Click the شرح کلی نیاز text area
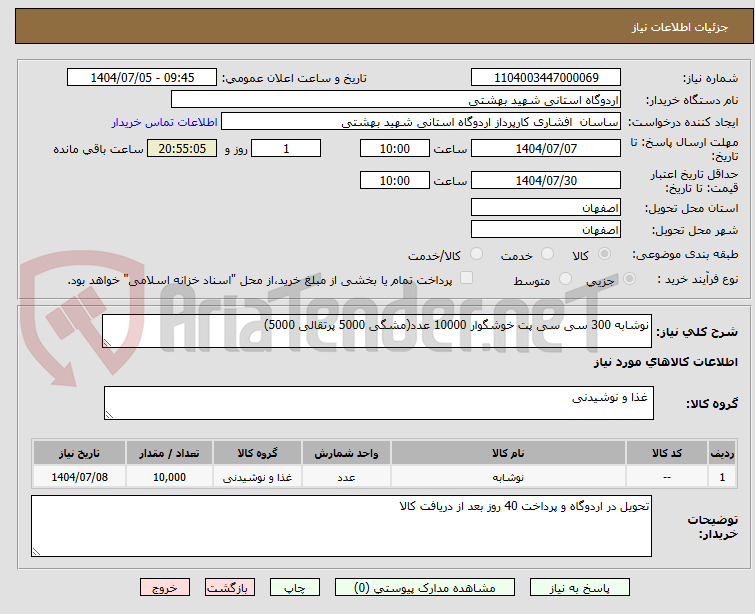This screenshot has height=614, width=755. click(377, 331)
